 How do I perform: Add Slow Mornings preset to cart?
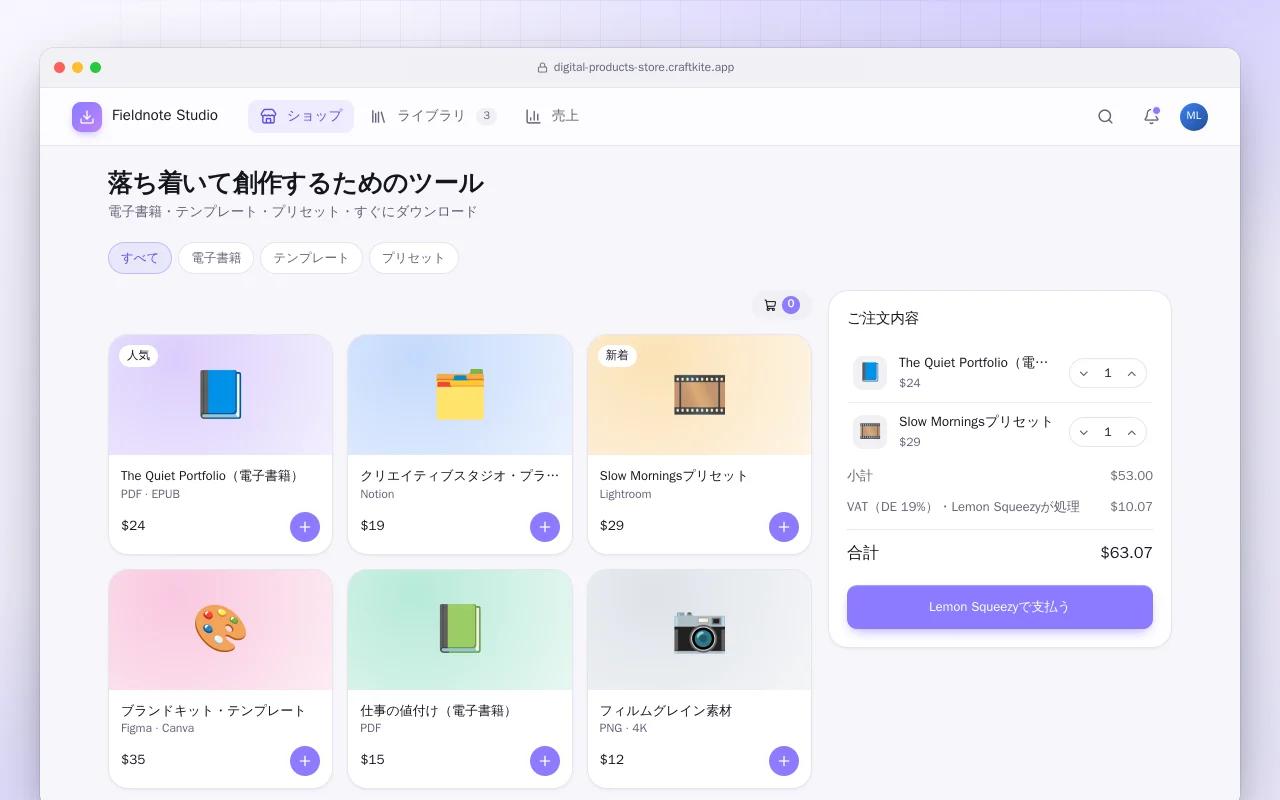[x=784, y=526]
